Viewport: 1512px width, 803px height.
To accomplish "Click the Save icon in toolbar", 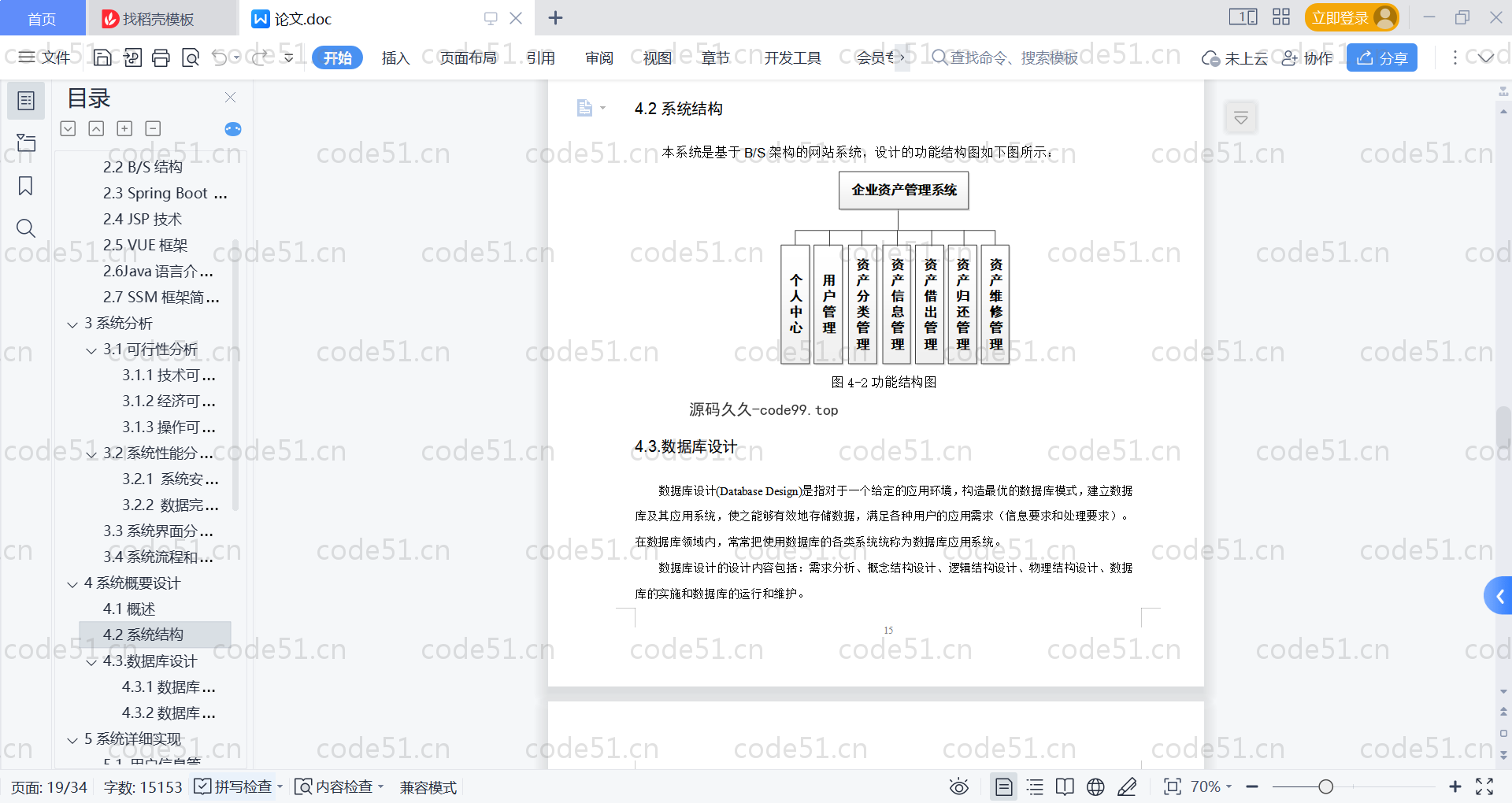I will pos(102,57).
